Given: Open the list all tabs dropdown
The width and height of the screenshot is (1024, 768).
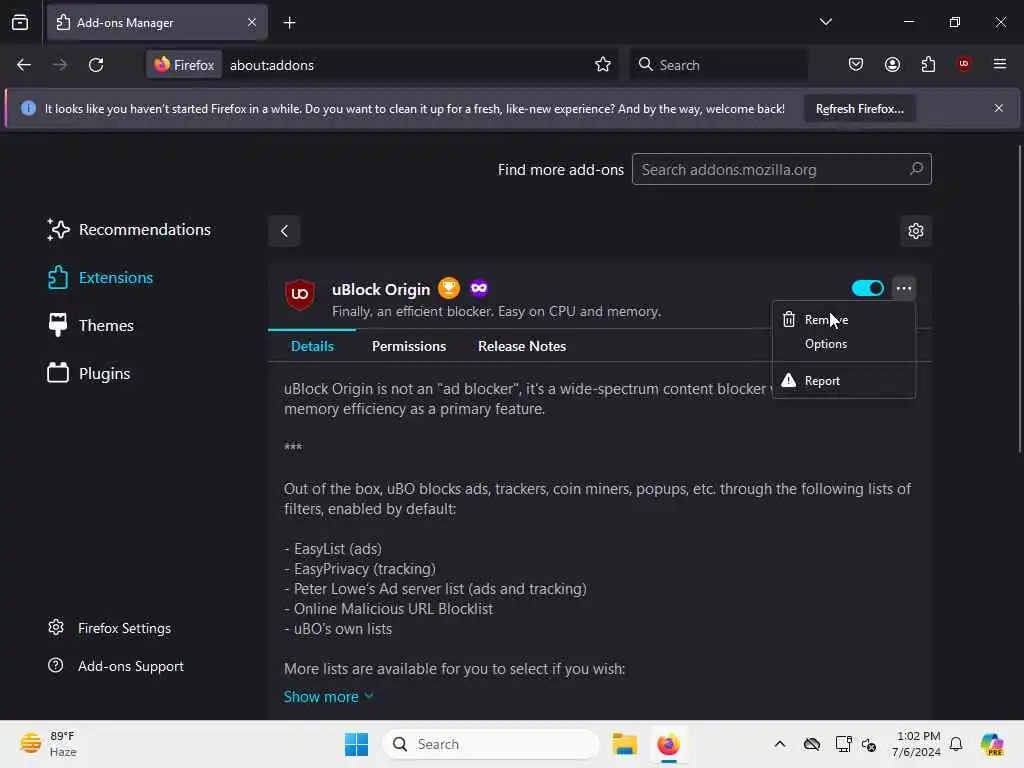Looking at the screenshot, I should (x=826, y=22).
